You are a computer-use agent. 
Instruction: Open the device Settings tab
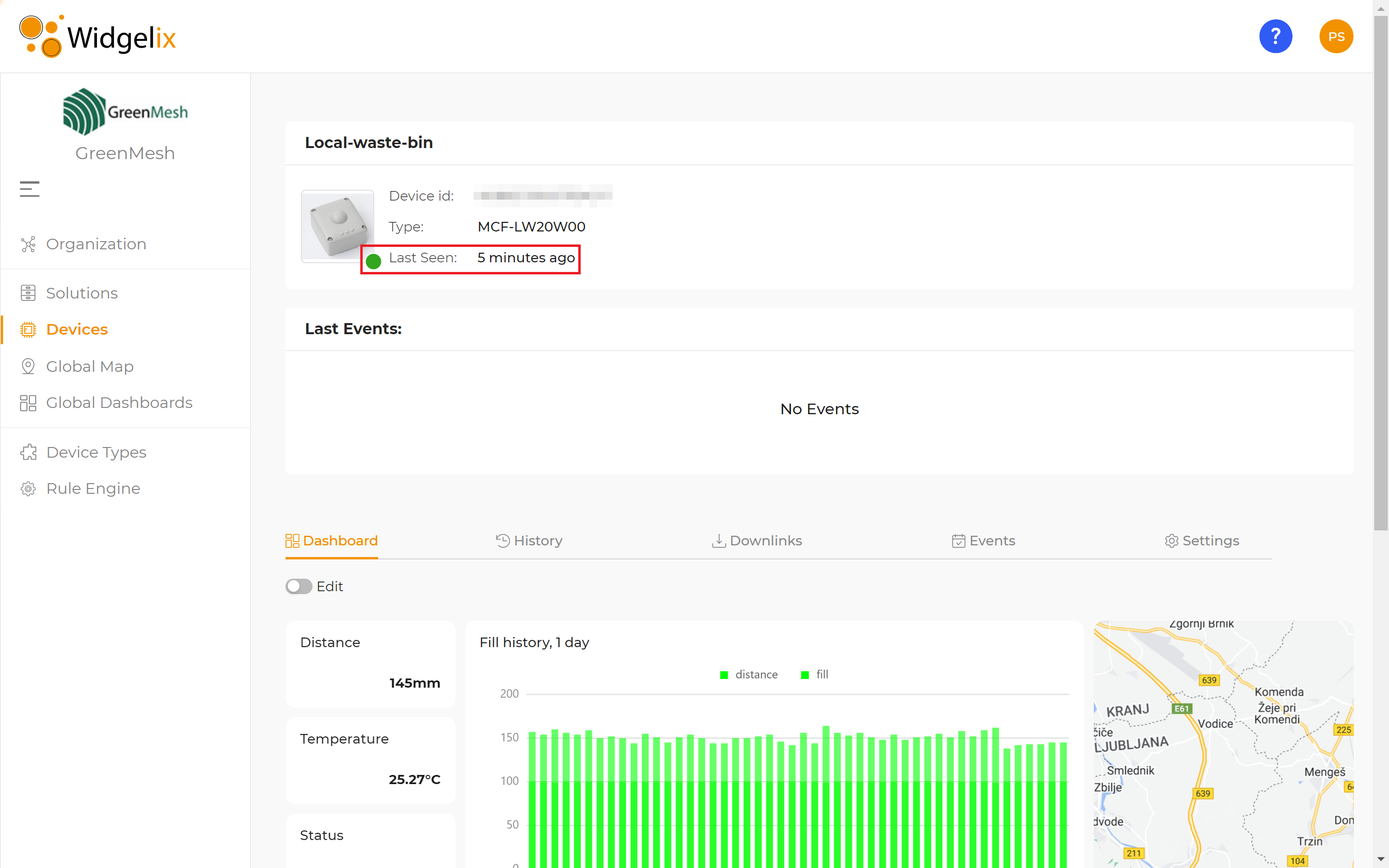pyautogui.click(x=1202, y=541)
